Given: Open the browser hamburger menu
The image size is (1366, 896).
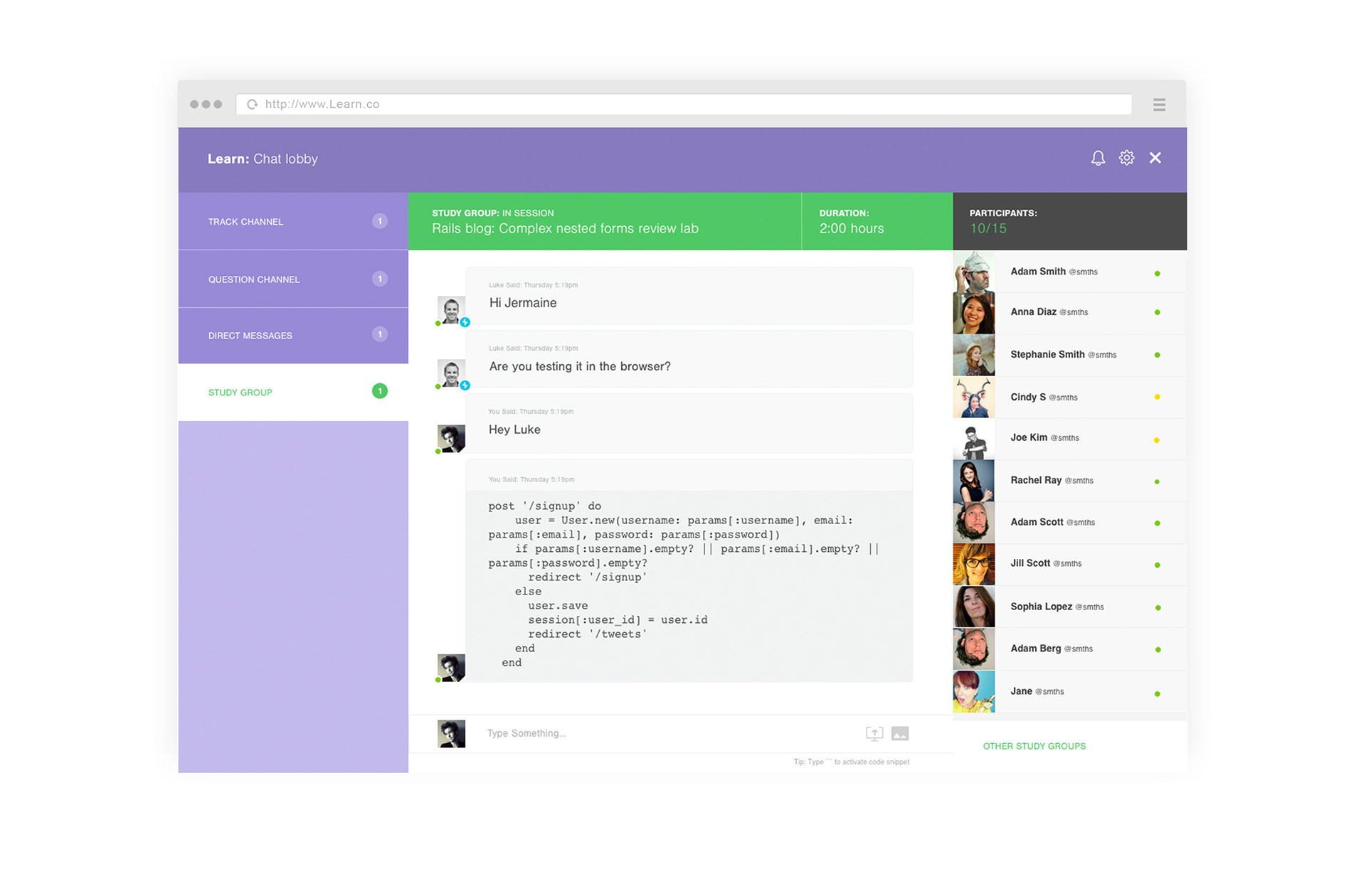Looking at the screenshot, I should [x=1159, y=105].
